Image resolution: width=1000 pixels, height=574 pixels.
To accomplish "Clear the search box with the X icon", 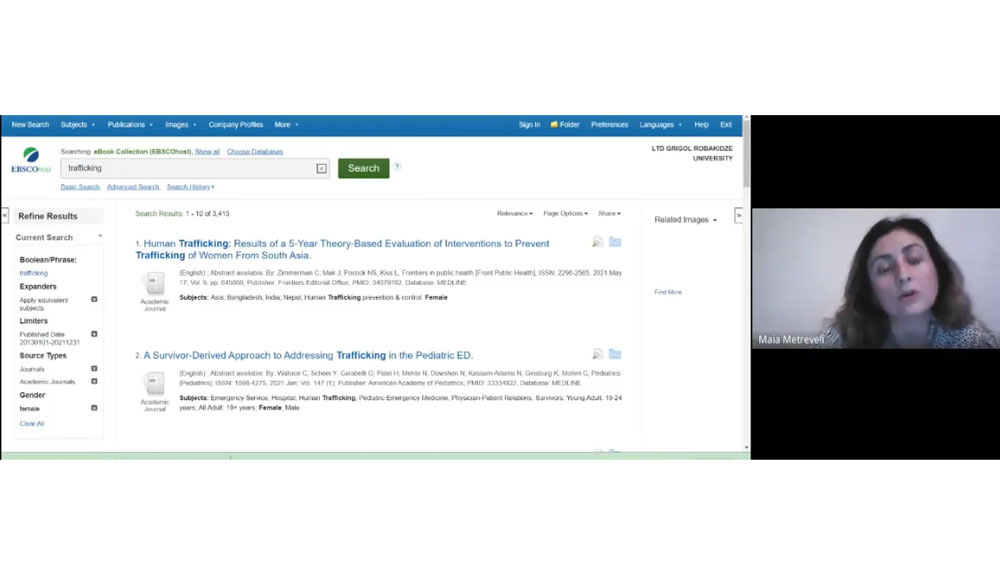I will (x=321, y=169).
